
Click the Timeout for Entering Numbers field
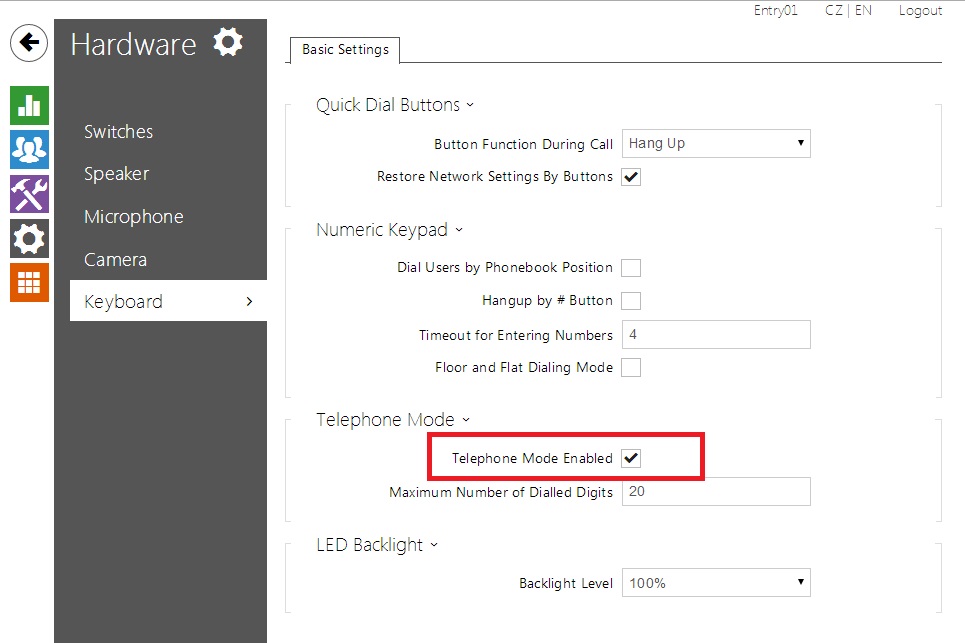(x=715, y=335)
